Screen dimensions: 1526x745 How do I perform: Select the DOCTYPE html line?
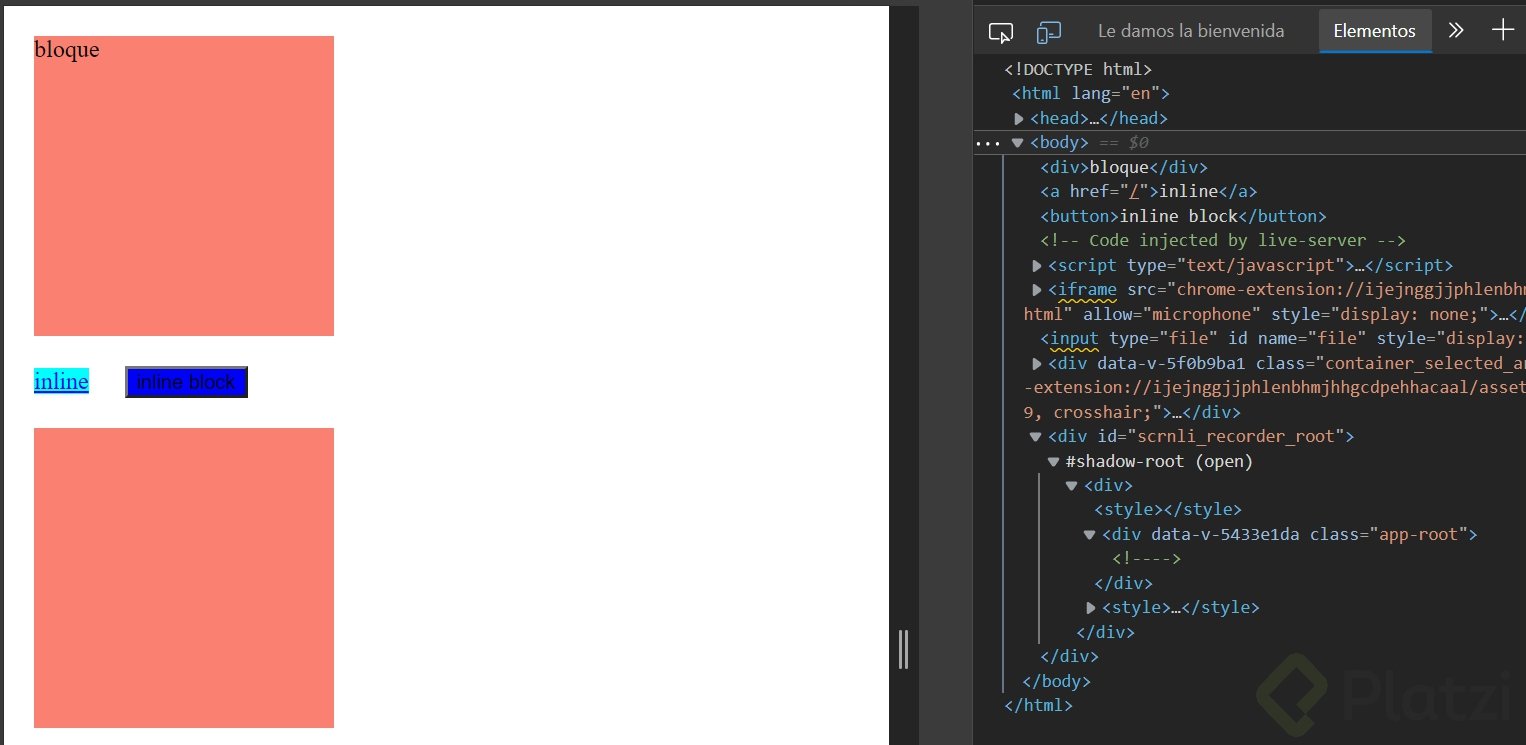[x=1078, y=70]
